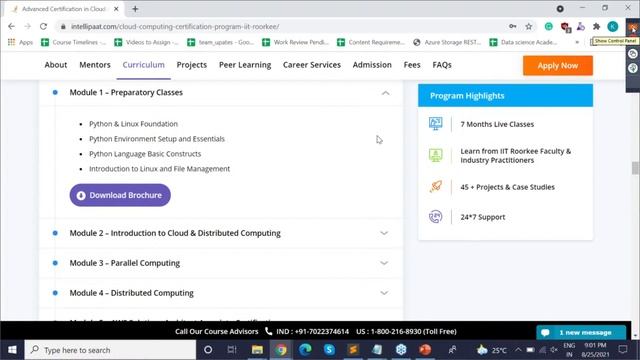This screenshot has width=640, height=360.
Task: Expand Module 3 Parallel Computing chevron
Action: click(384, 263)
